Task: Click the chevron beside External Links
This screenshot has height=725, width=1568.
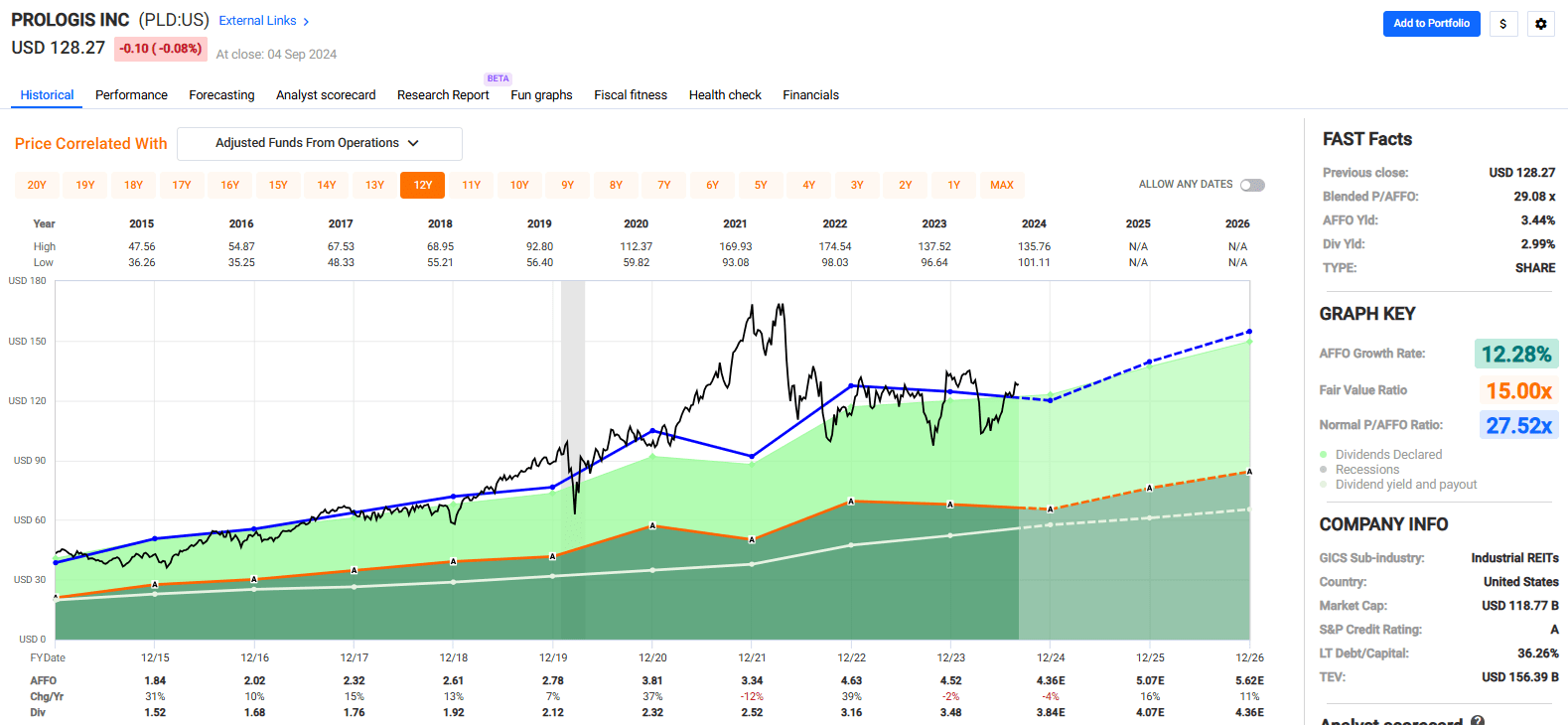Action: click(x=306, y=21)
